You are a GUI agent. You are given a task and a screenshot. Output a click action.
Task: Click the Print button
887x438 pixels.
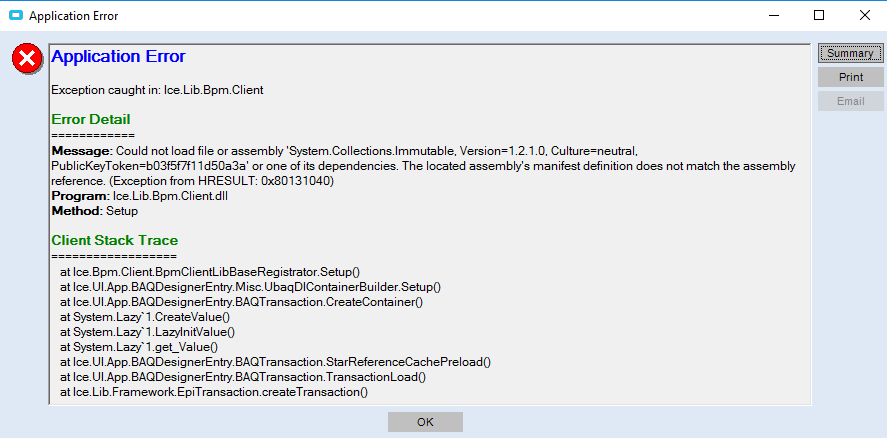click(x=850, y=77)
